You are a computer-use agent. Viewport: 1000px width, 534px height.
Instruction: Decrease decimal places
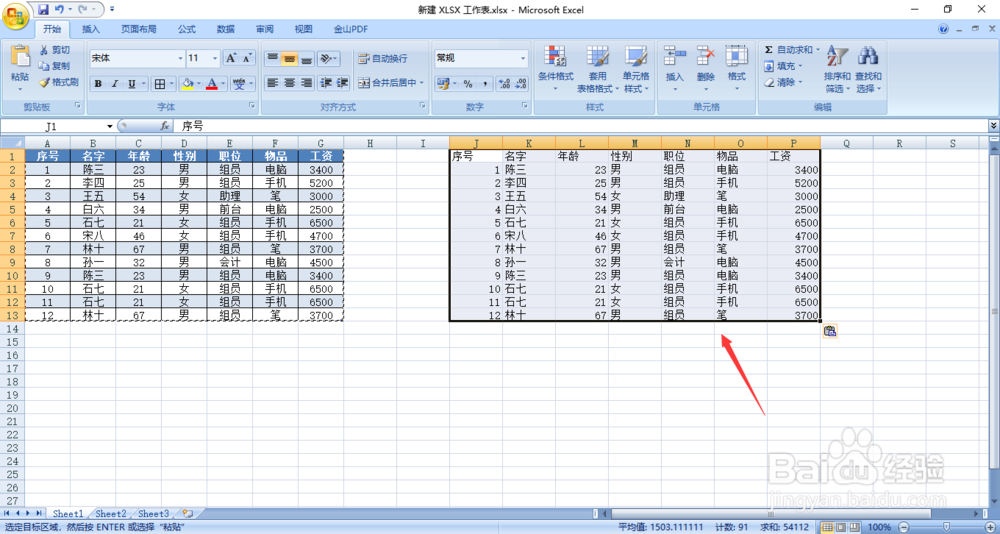(x=521, y=84)
